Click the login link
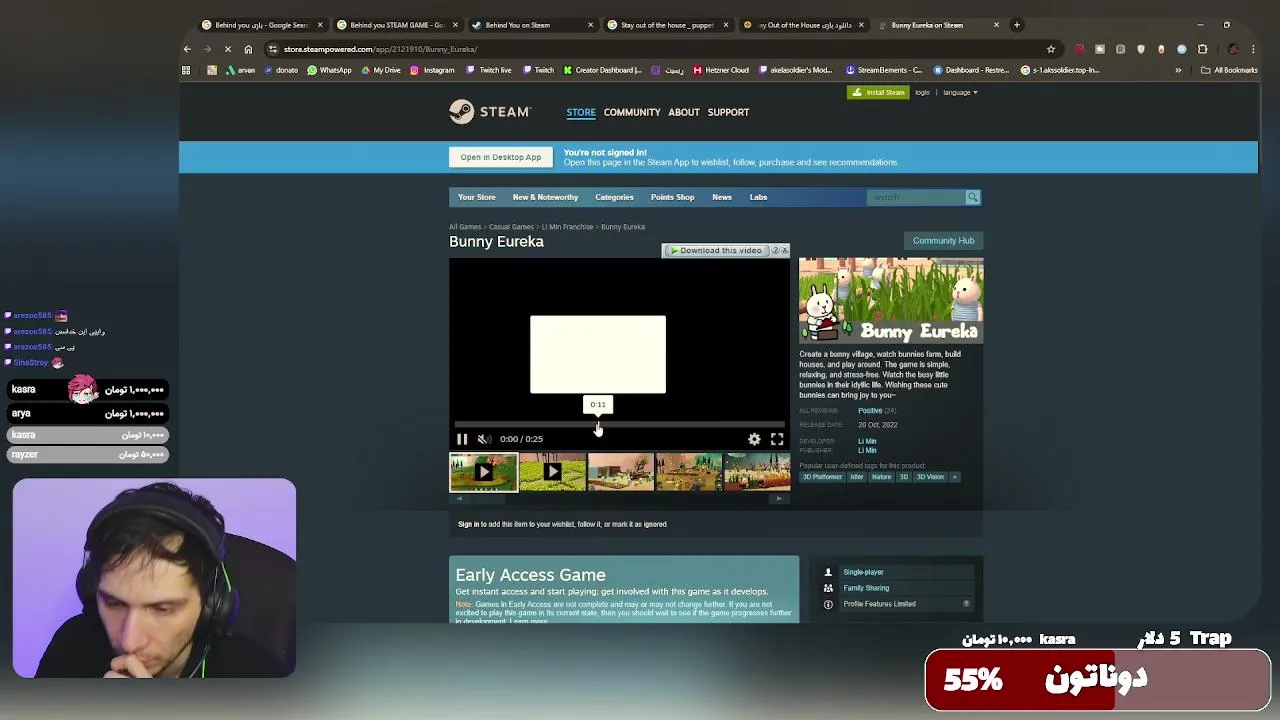Viewport: 1280px width, 720px height. (x=922, y=92)
